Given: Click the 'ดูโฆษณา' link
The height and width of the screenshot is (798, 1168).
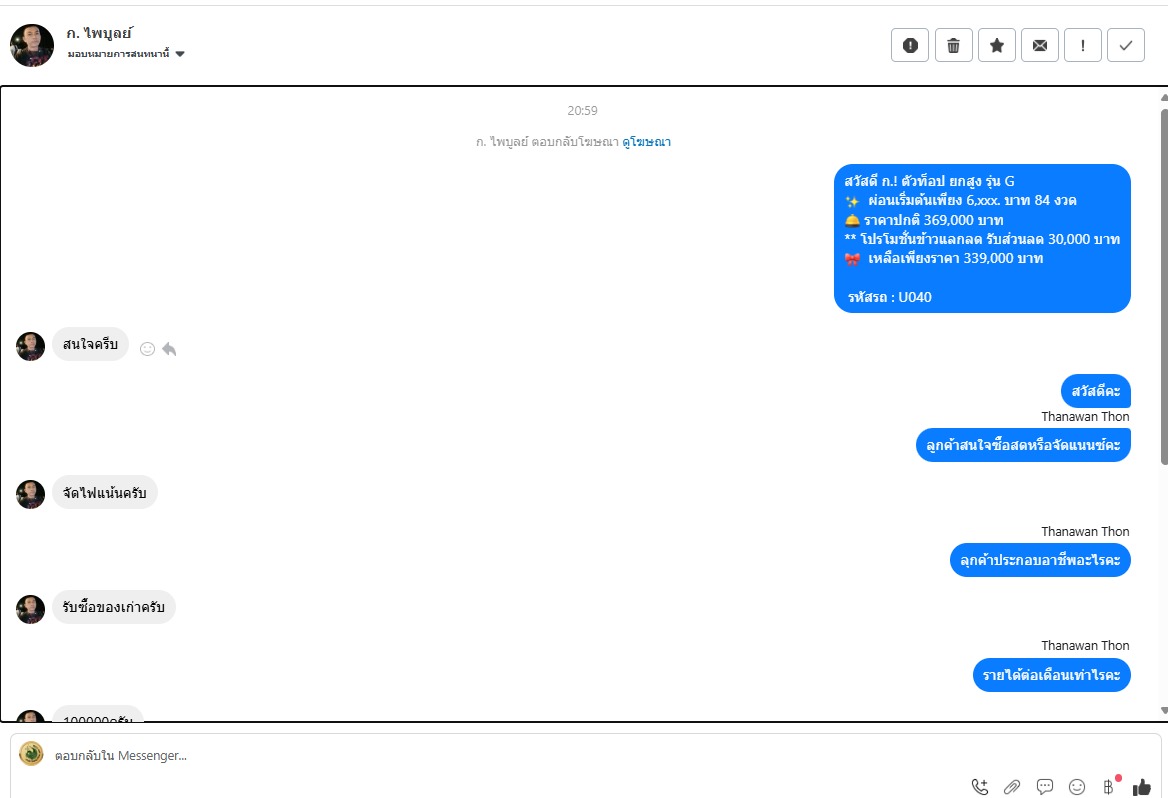Looking at the screenshot, I should [647, 142].
